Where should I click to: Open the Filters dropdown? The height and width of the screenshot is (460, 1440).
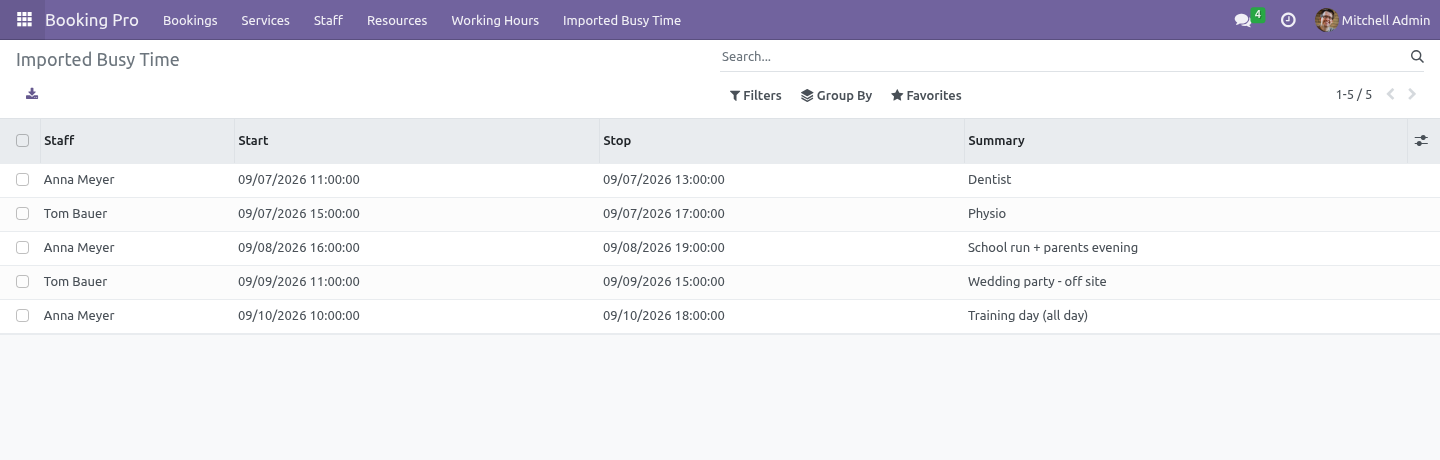756,96
